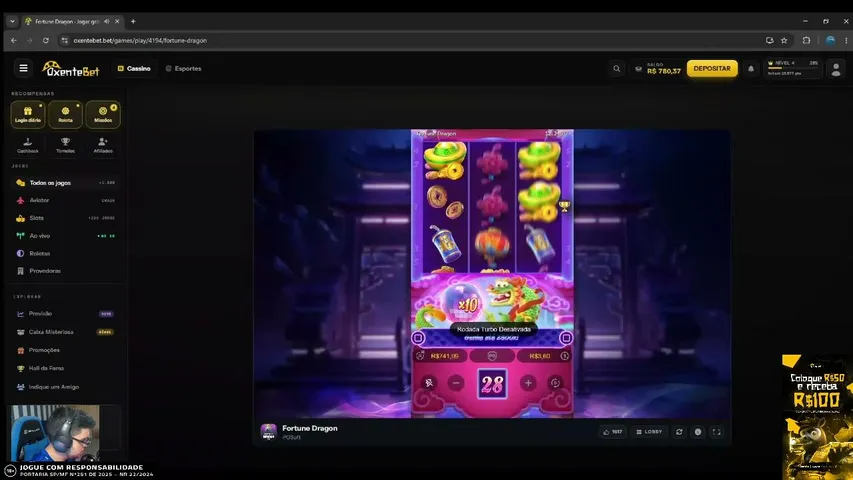Screen dimensions: 853x480
Task: Click the DEPOSITAR button
Action: click(x=712, y=69)
